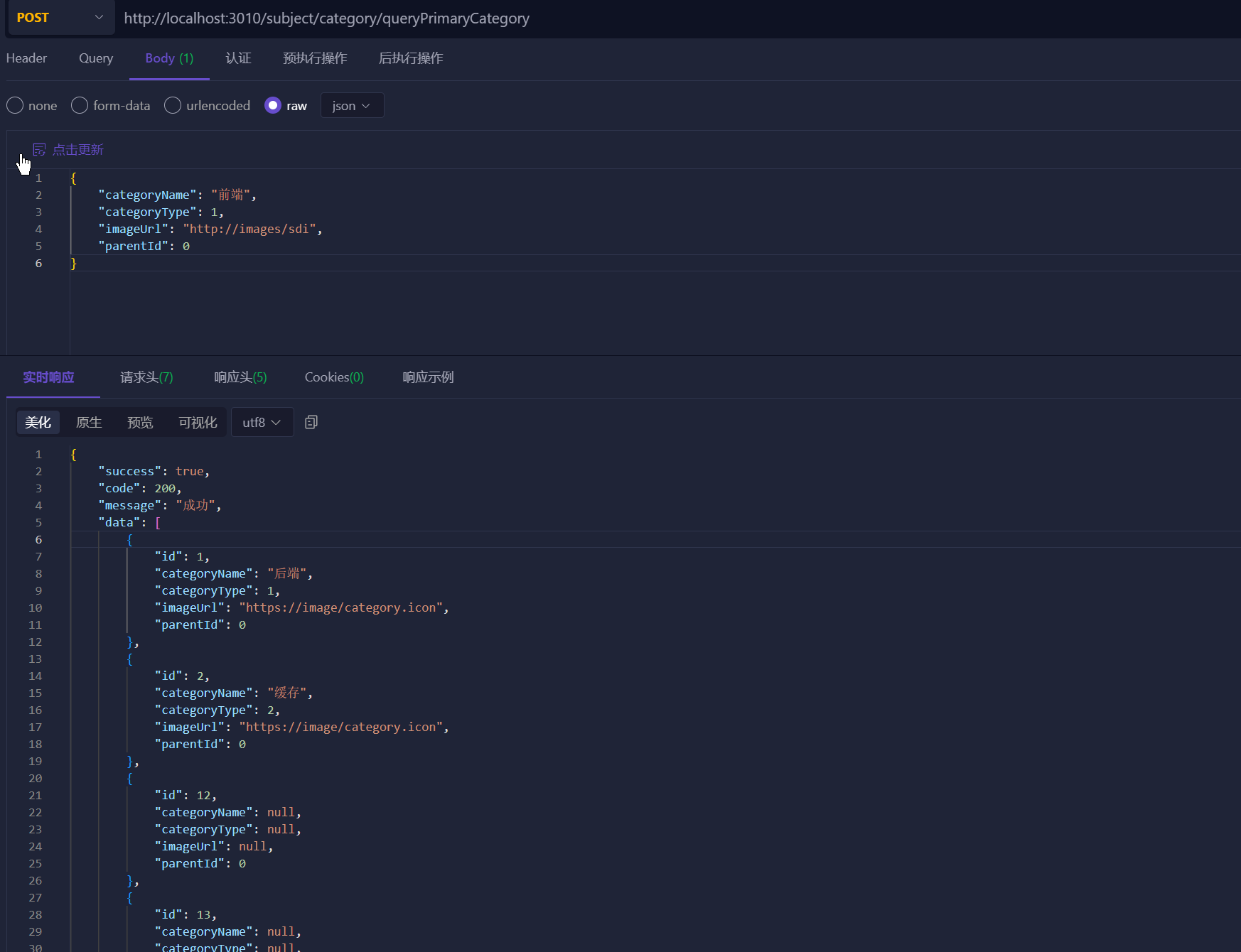The image size is (1241, 952).
Task: Select the 实时响应 tab
Action: 48,377
